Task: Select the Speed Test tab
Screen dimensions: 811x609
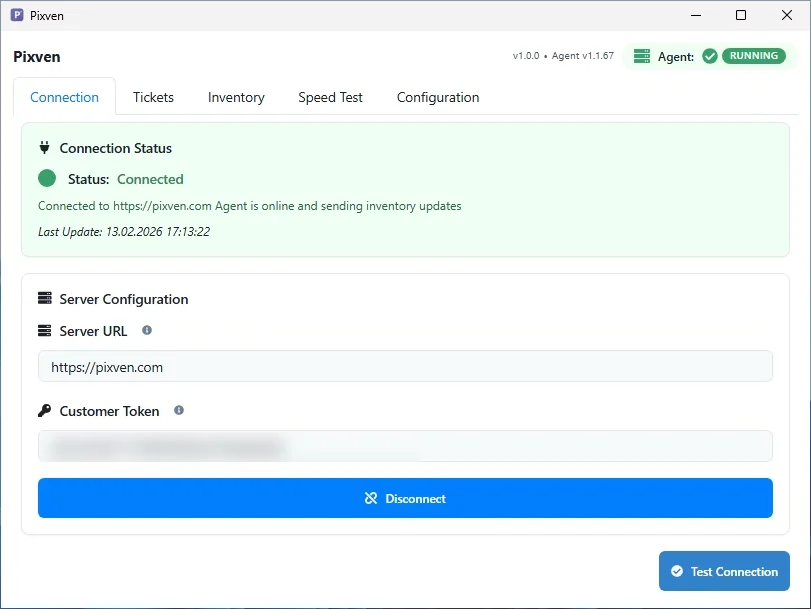Action: pos(330,97)
